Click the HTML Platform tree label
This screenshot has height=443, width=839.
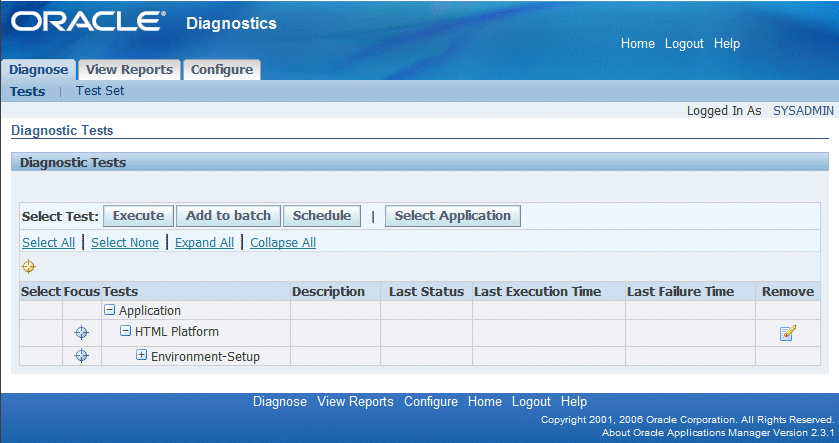pos(177,332)
